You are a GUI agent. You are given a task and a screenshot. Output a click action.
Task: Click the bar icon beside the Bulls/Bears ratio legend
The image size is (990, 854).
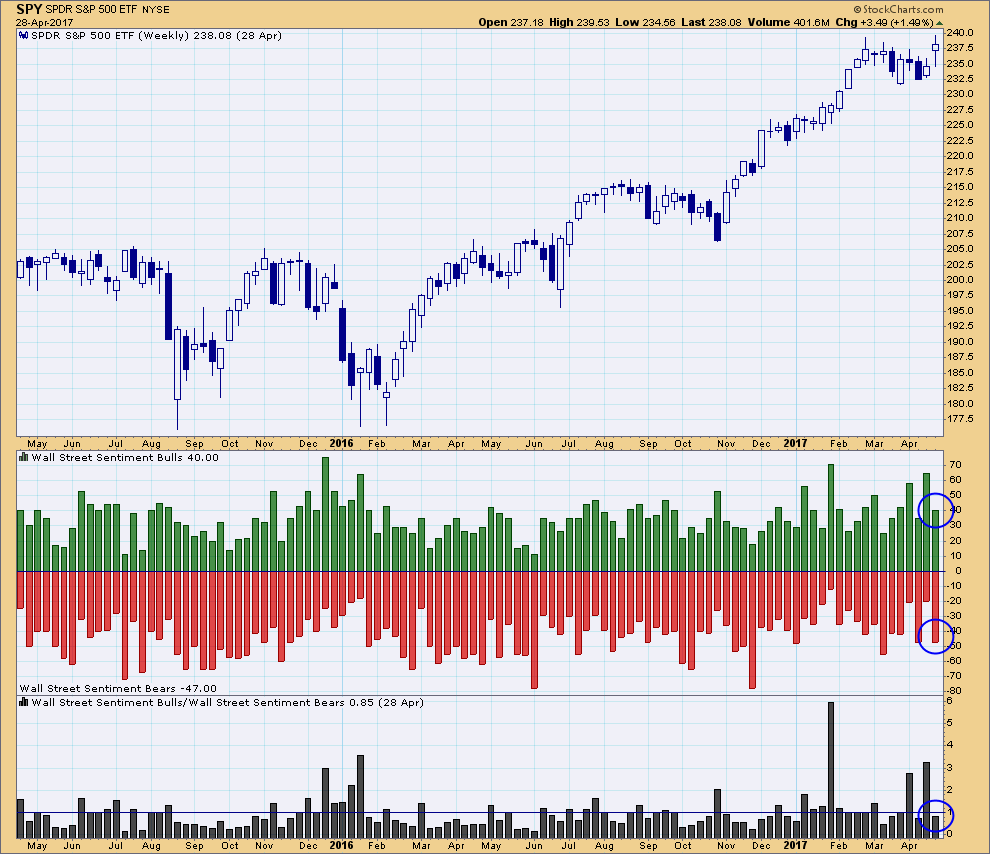[x=24, y=703]
